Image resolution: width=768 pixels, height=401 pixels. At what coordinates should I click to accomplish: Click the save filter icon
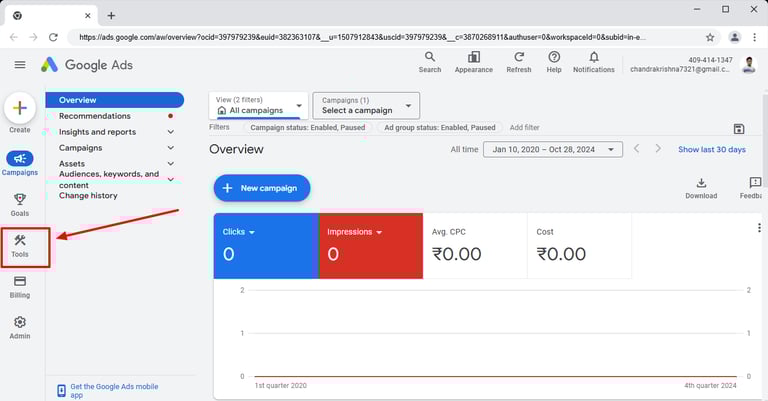click(x=739, y=129)
